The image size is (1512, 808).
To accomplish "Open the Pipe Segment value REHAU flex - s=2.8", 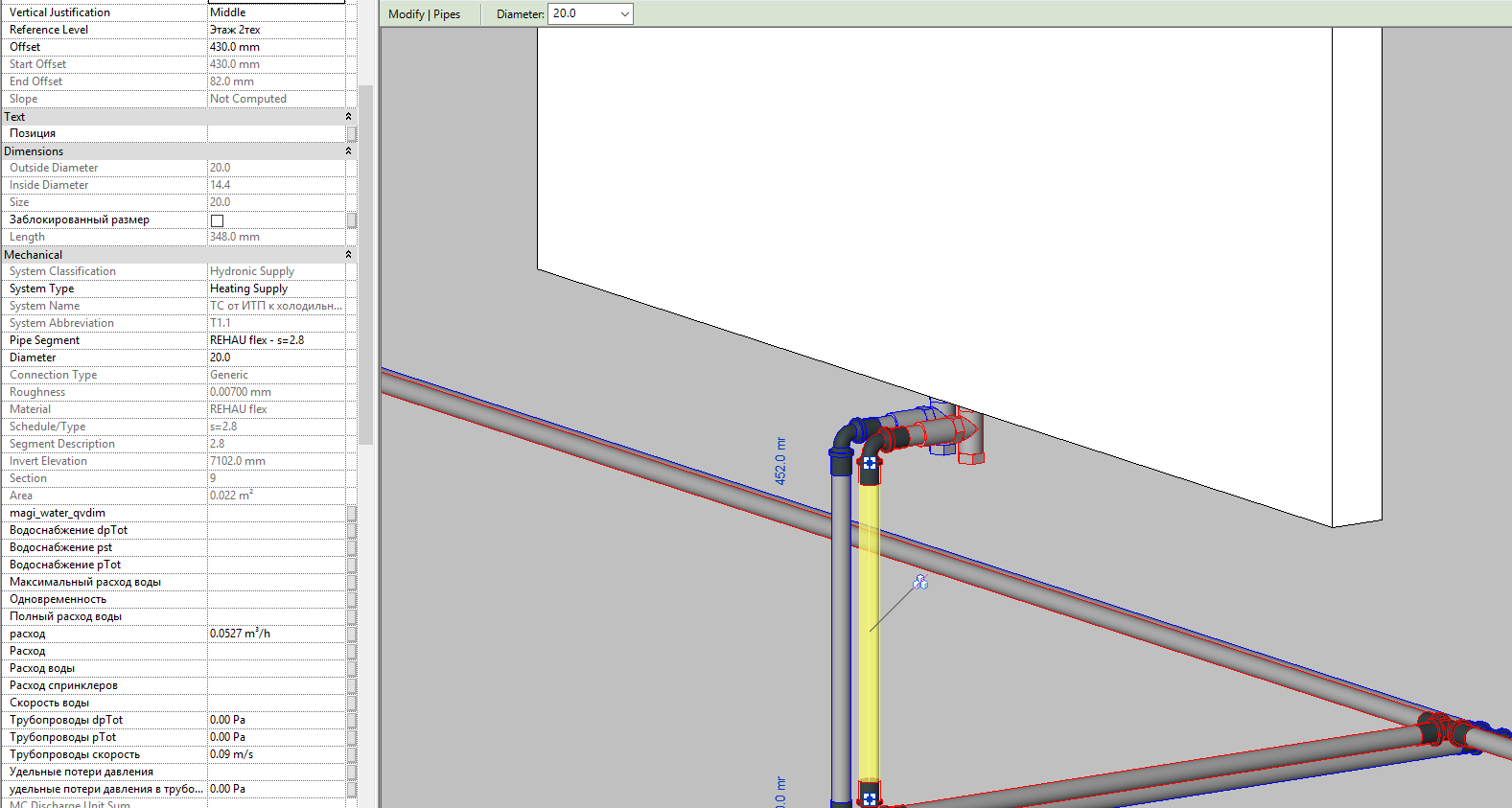I will click(276, 340).
